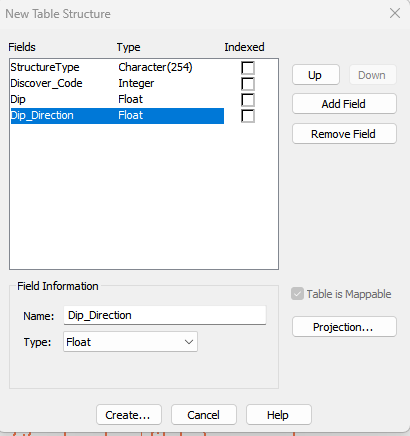
Task: Click into the field Name input
Action: (x=165, y=315)
